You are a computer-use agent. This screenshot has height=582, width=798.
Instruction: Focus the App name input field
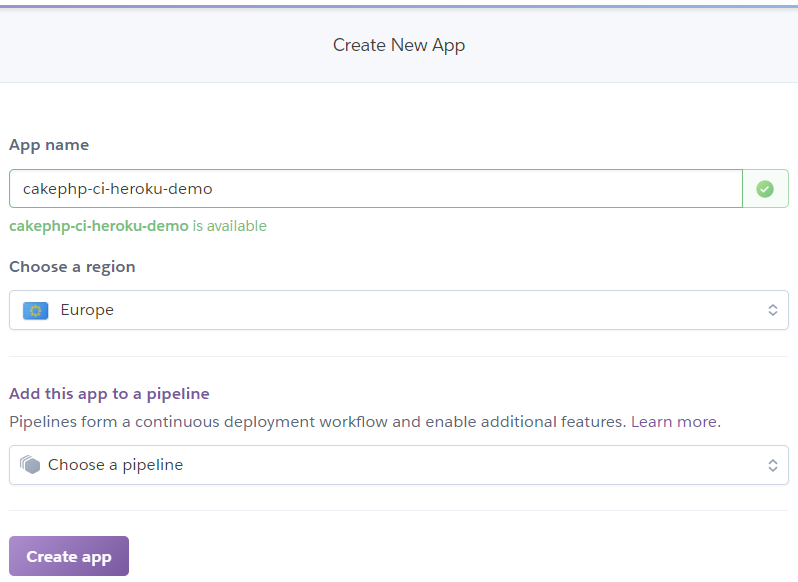tap(376, 189)
